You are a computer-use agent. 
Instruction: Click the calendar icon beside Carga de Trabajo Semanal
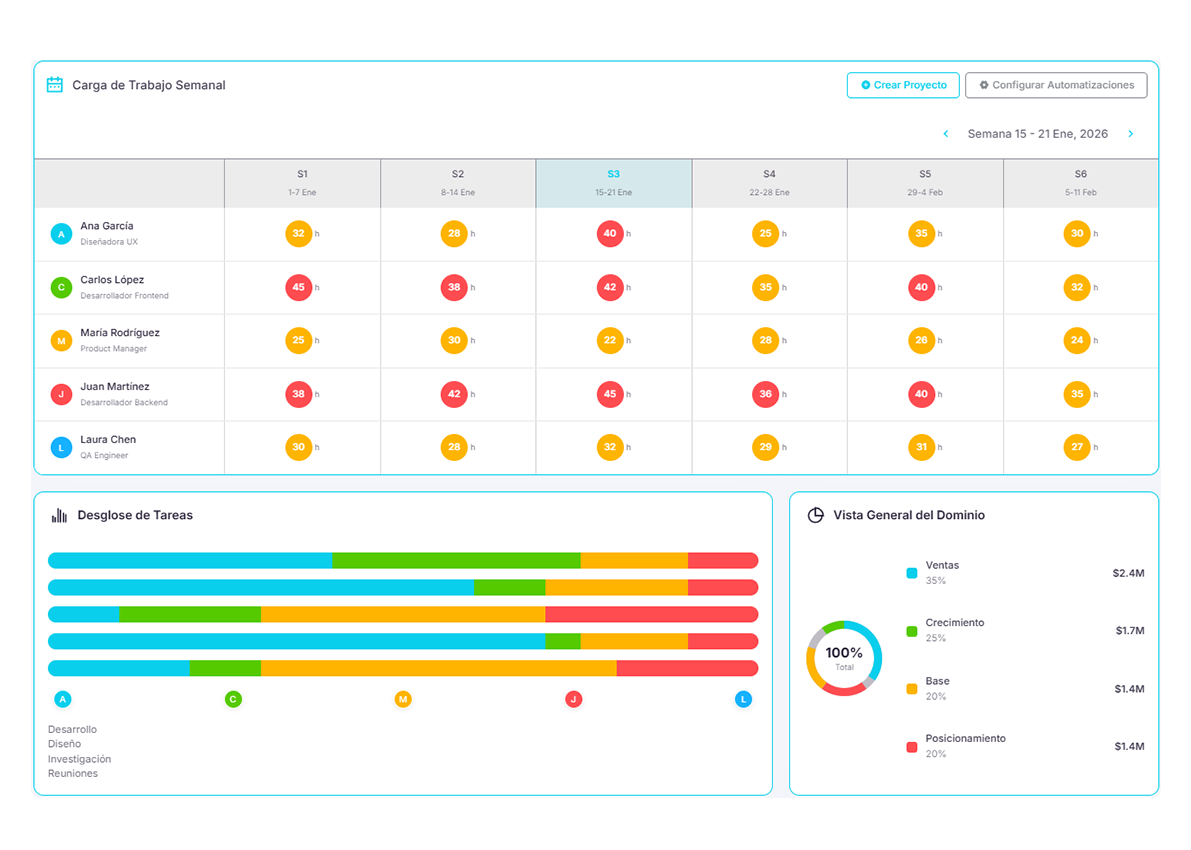coord(55,85)
